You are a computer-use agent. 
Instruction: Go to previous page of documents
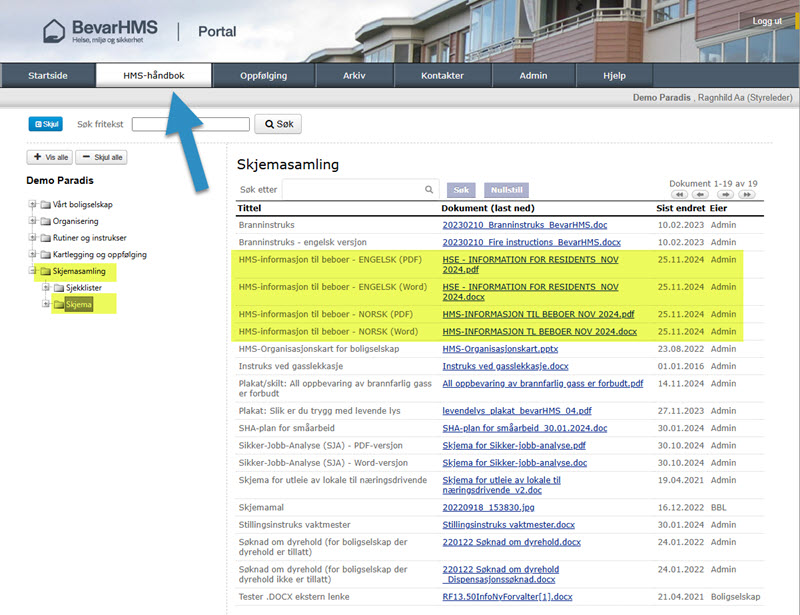701,195
